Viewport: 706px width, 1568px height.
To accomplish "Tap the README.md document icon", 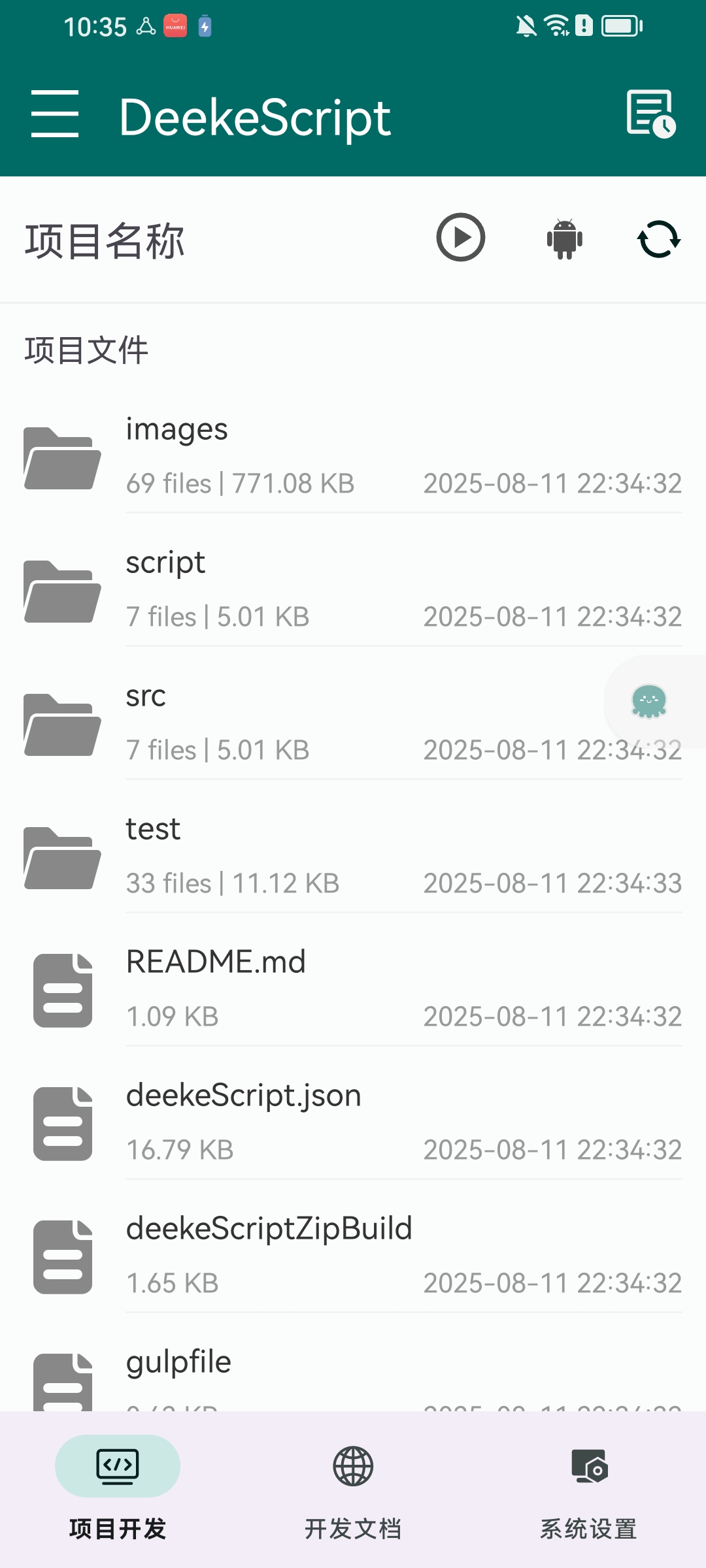I will pyautogui.click(x=63, y=990).
